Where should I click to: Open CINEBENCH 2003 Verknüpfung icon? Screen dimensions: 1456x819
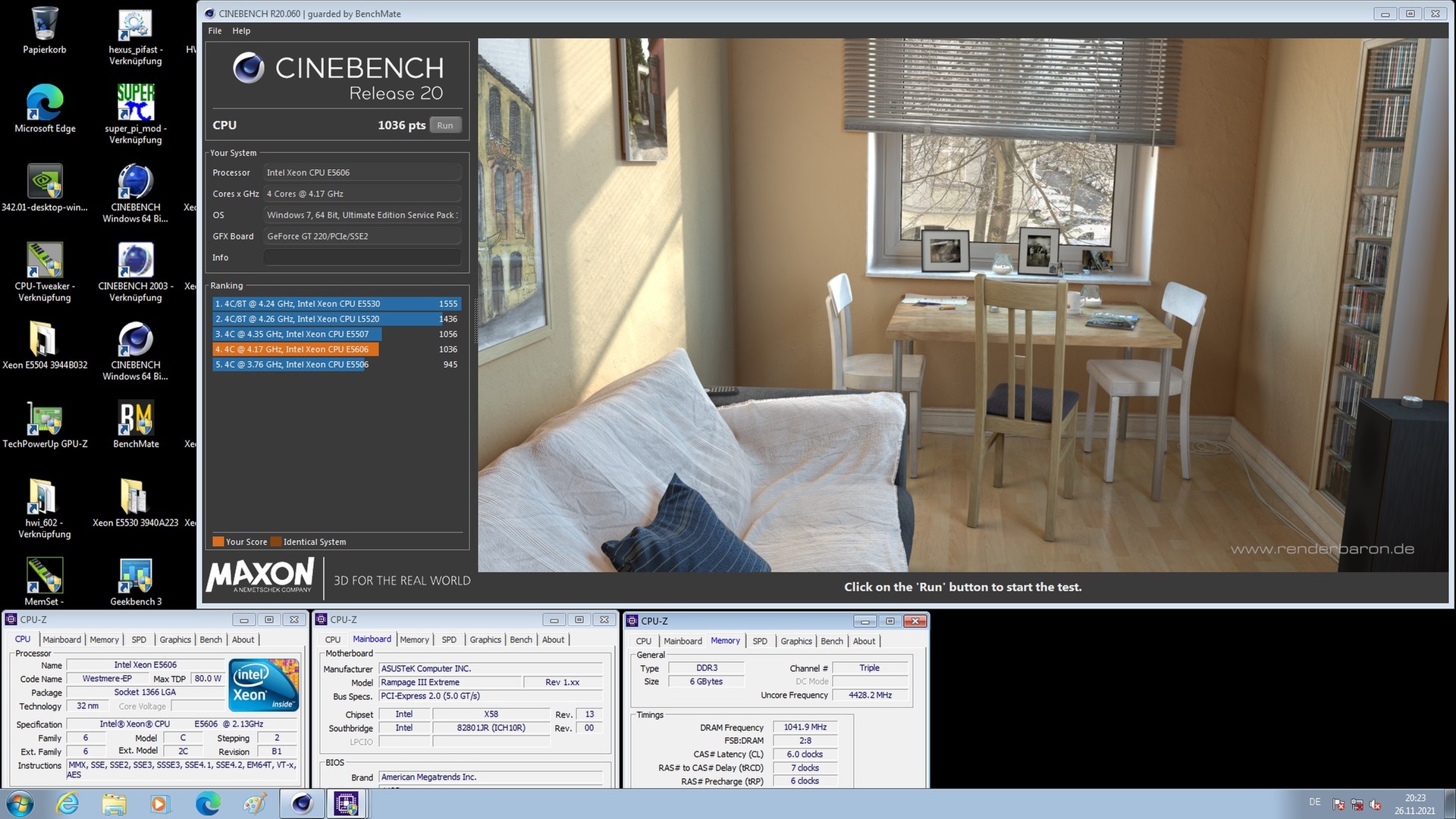point(136,271)
